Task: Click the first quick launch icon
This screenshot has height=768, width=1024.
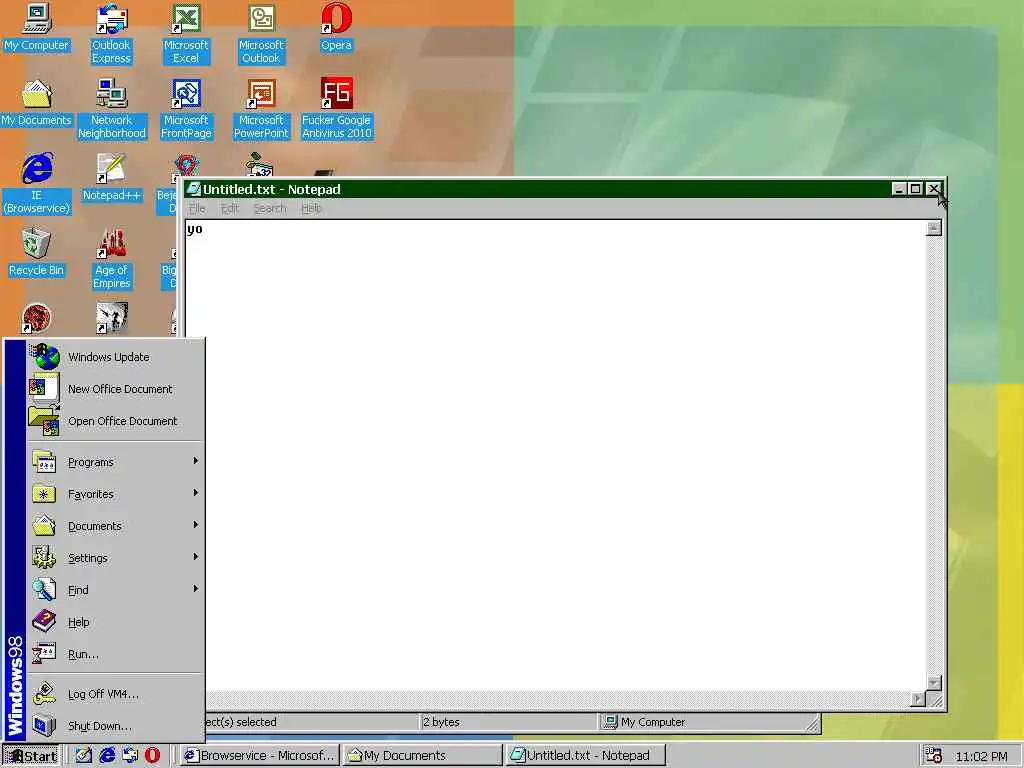Action: point(84,756)
